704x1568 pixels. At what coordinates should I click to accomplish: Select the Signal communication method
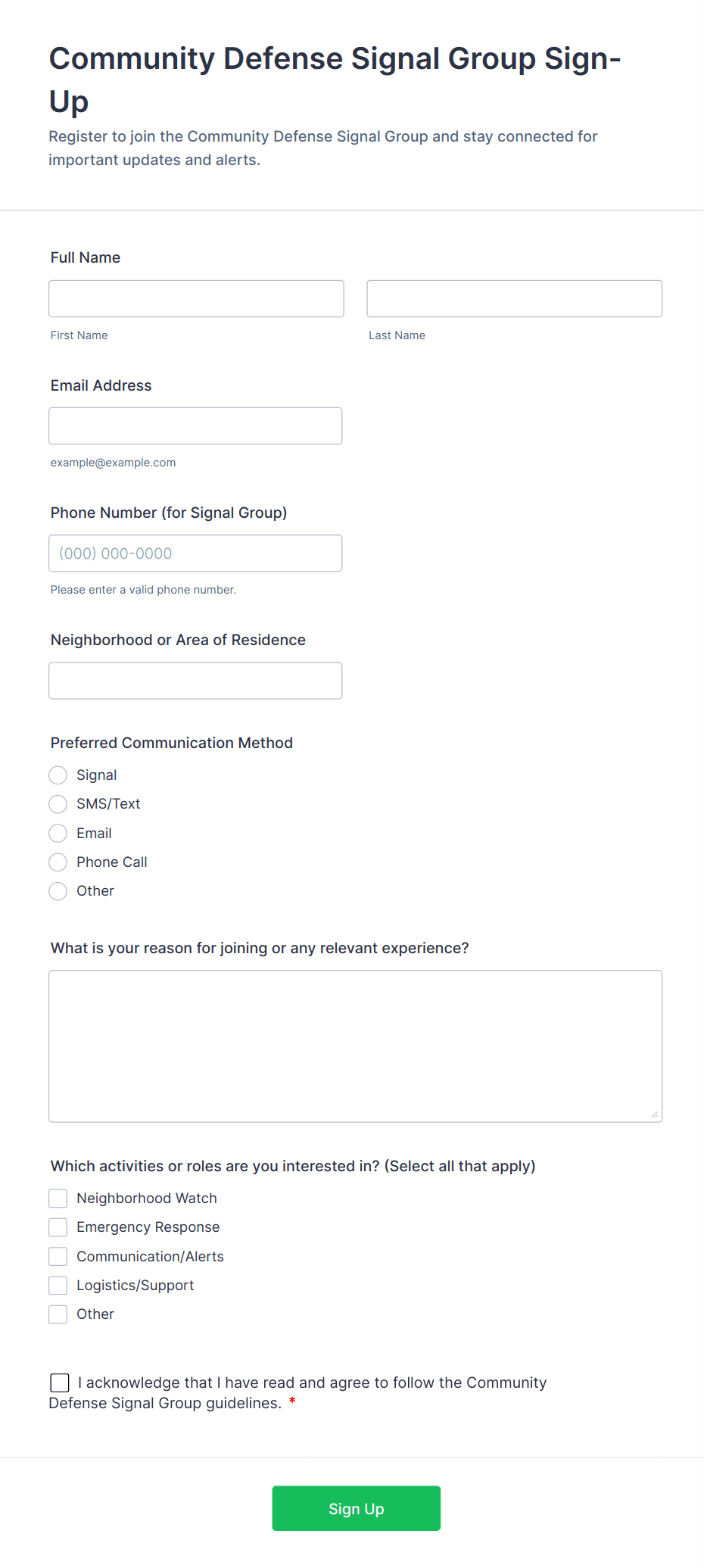pos(58,775)
